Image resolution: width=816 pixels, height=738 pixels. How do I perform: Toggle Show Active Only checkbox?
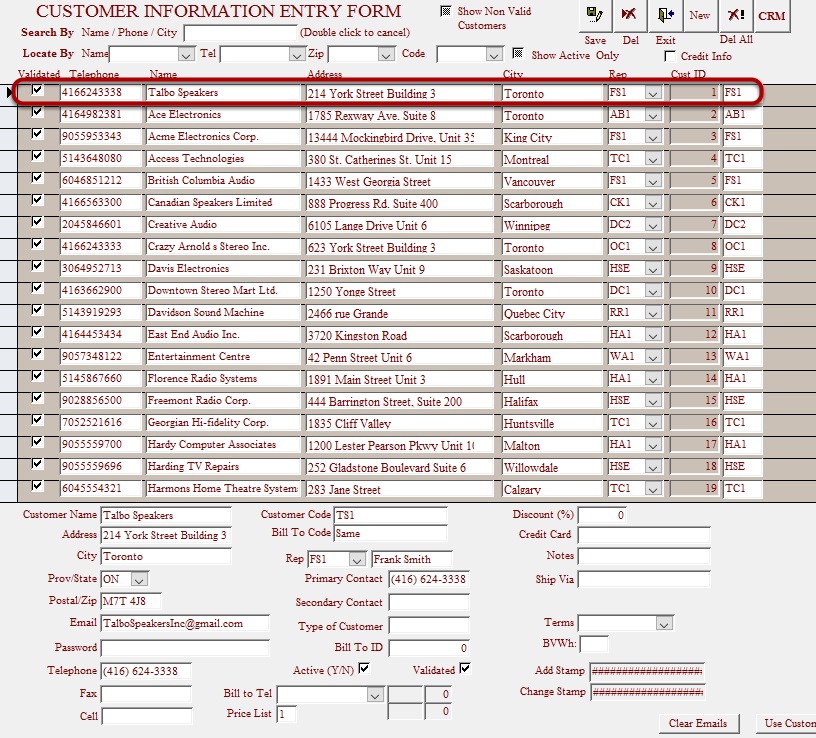coord(518,53)
